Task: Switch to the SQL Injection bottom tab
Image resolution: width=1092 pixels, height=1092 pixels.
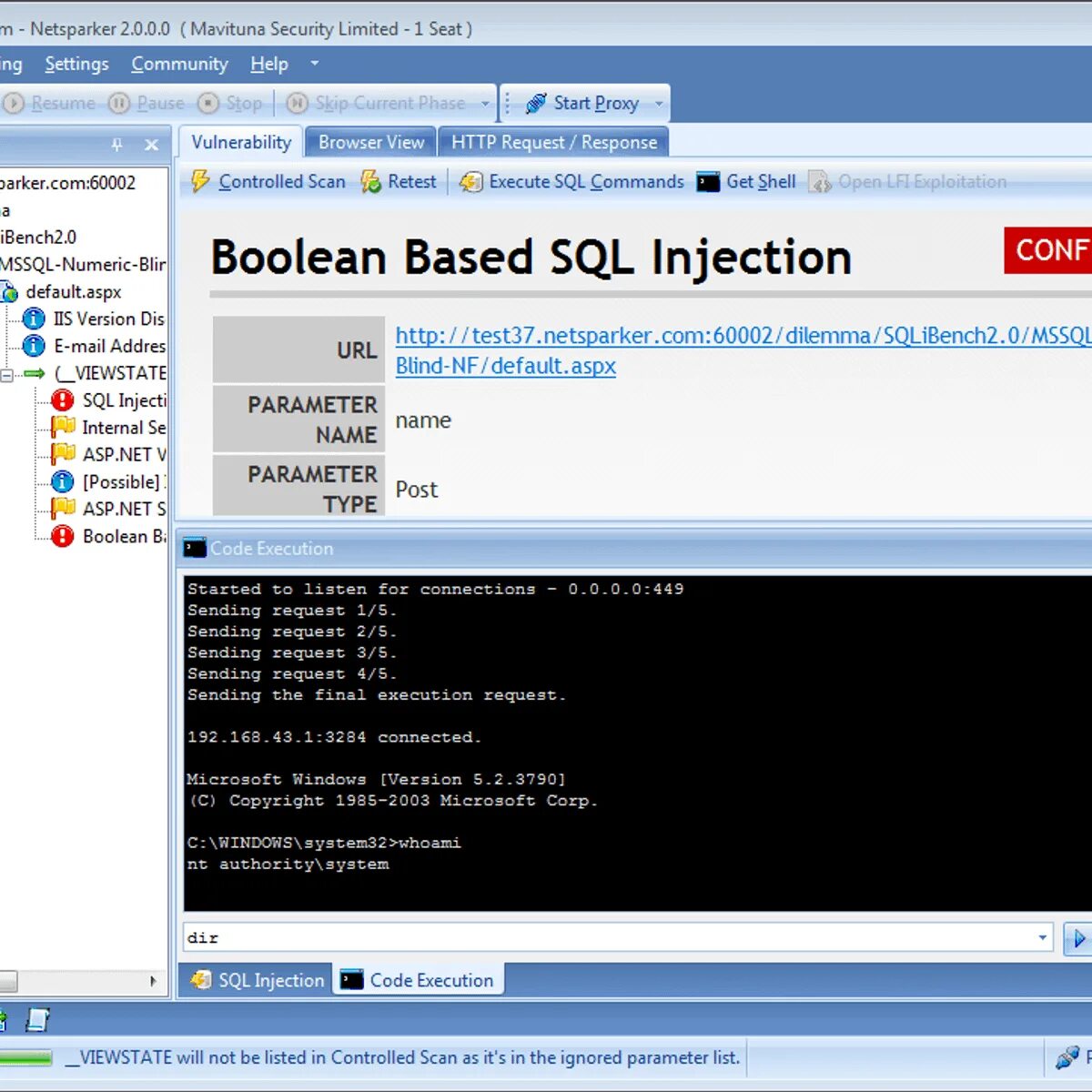Action: coord(257,980)
